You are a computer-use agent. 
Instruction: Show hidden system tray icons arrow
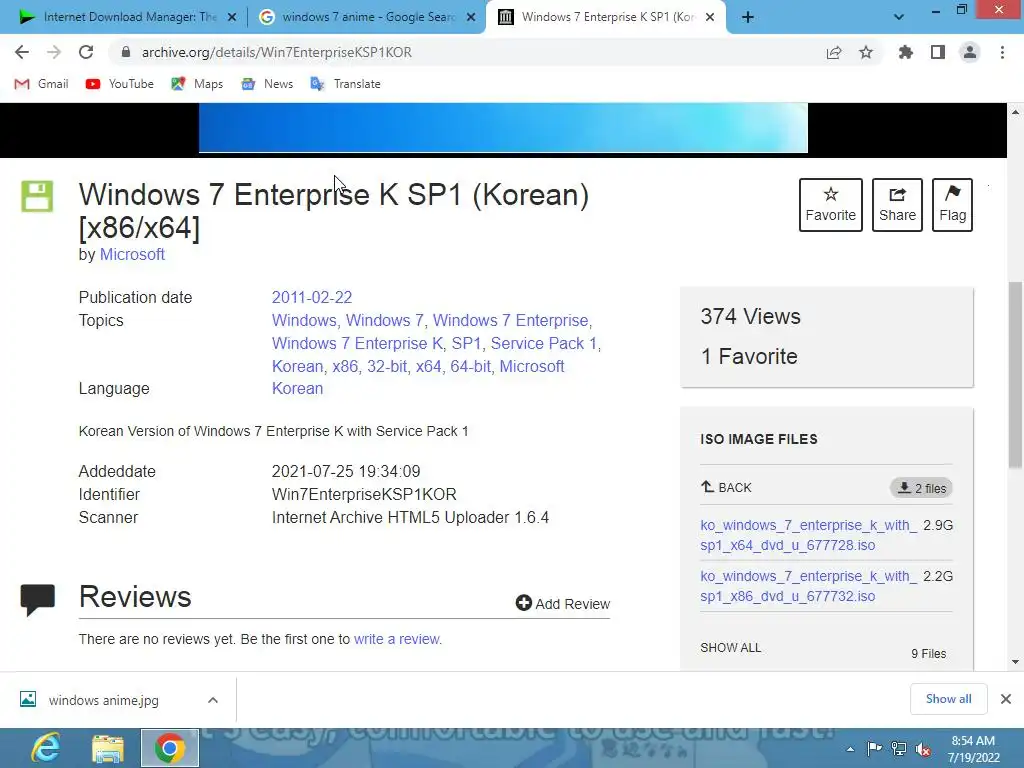(x=850, y=749)
